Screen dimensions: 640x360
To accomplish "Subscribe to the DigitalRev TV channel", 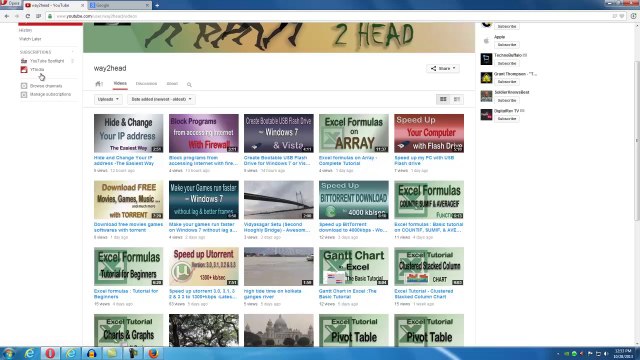I will [x=507, y=118].
